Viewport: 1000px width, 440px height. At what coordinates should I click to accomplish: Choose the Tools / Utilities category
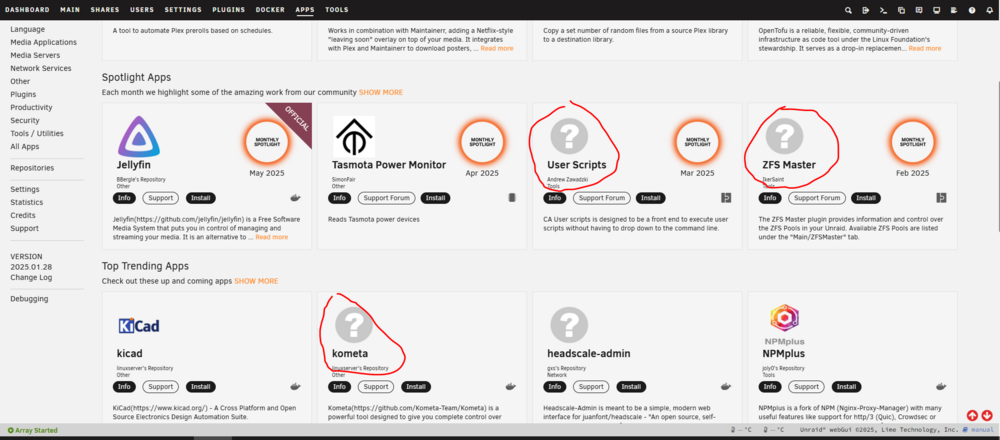tap(37, 134)
